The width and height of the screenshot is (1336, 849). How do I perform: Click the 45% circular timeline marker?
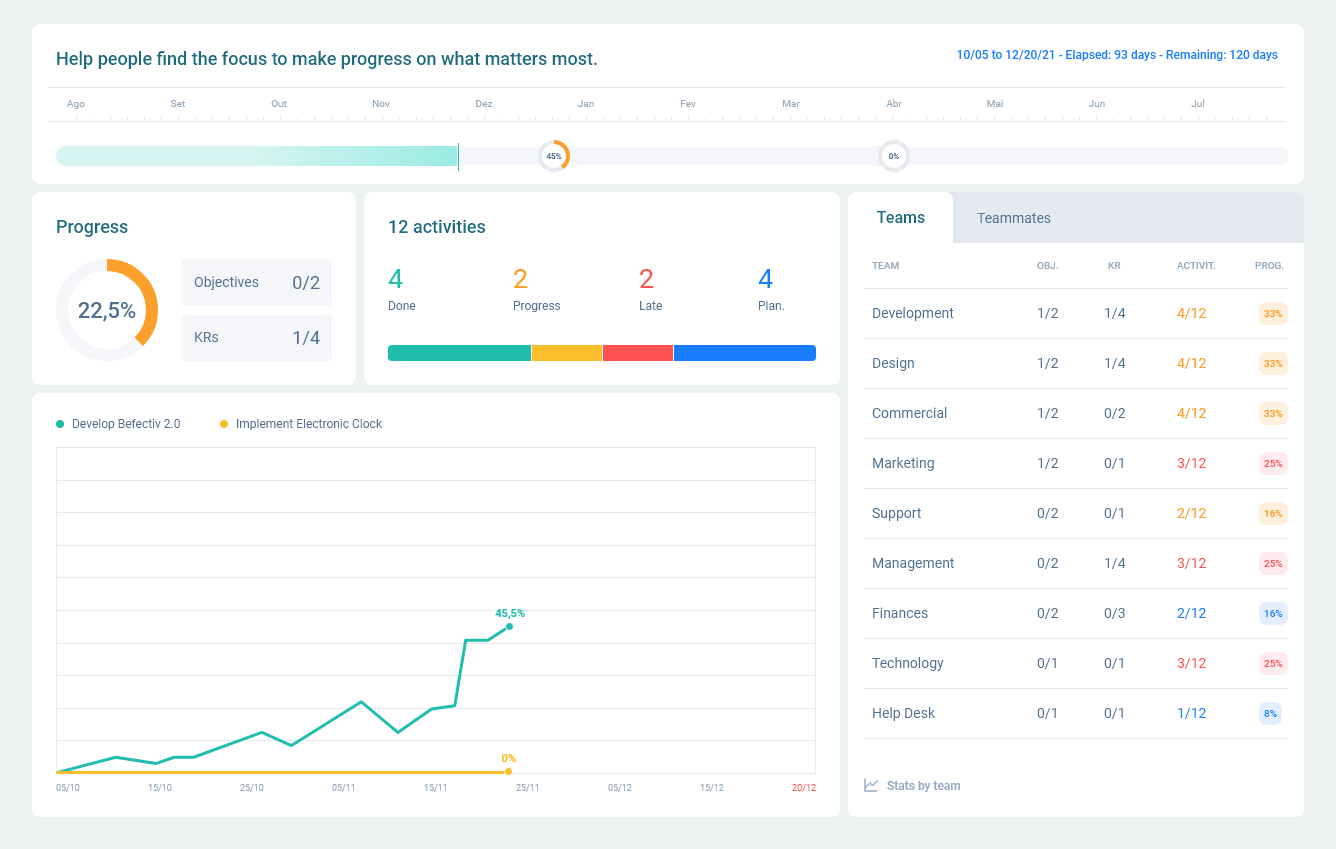click(554, 156)
